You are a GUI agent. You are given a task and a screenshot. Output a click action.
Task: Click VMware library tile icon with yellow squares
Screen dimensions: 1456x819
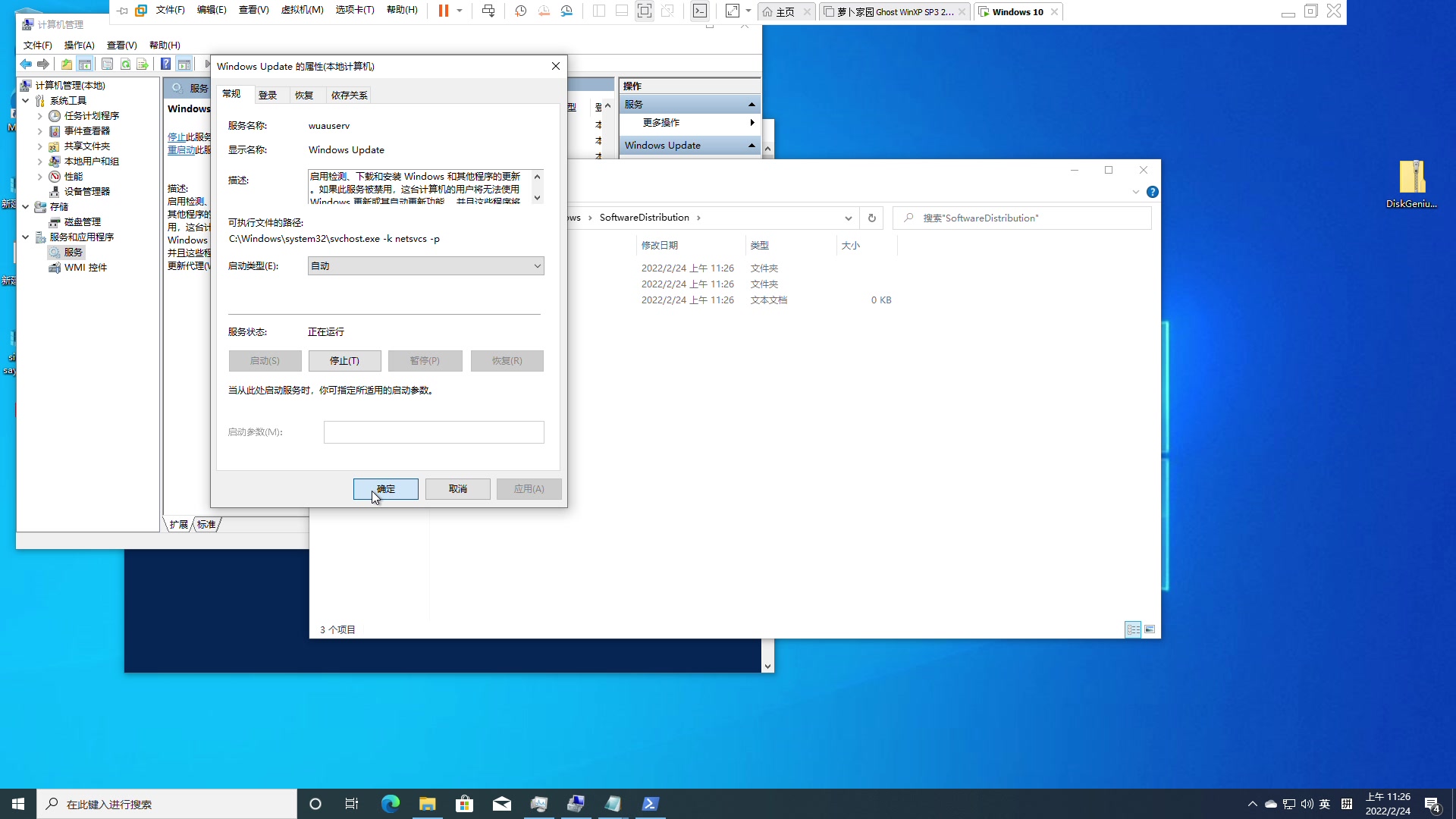coord(141,11)
